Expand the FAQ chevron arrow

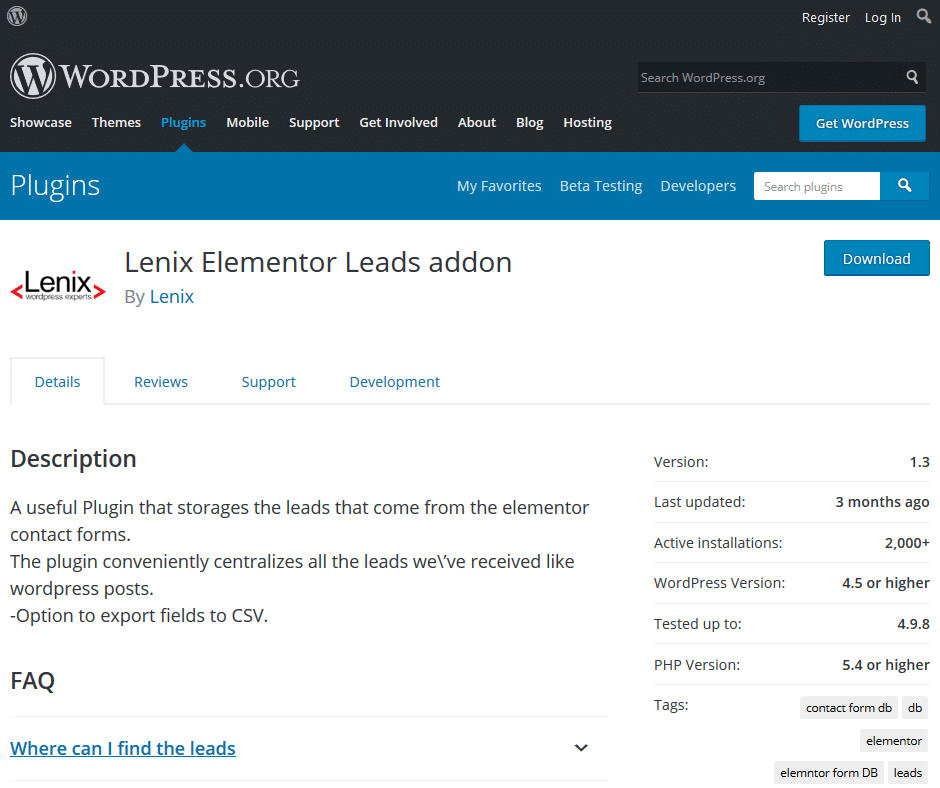(581, 748)
